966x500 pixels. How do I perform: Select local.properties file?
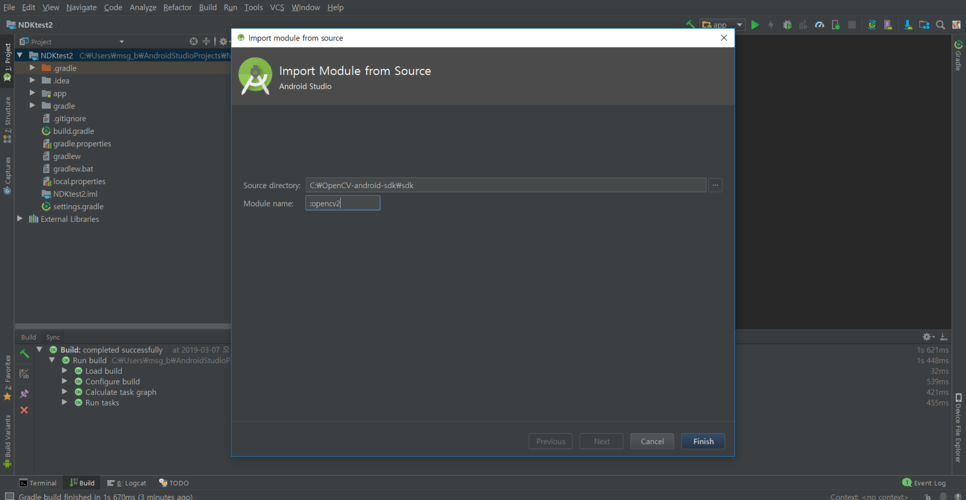[x=73, y=181]
